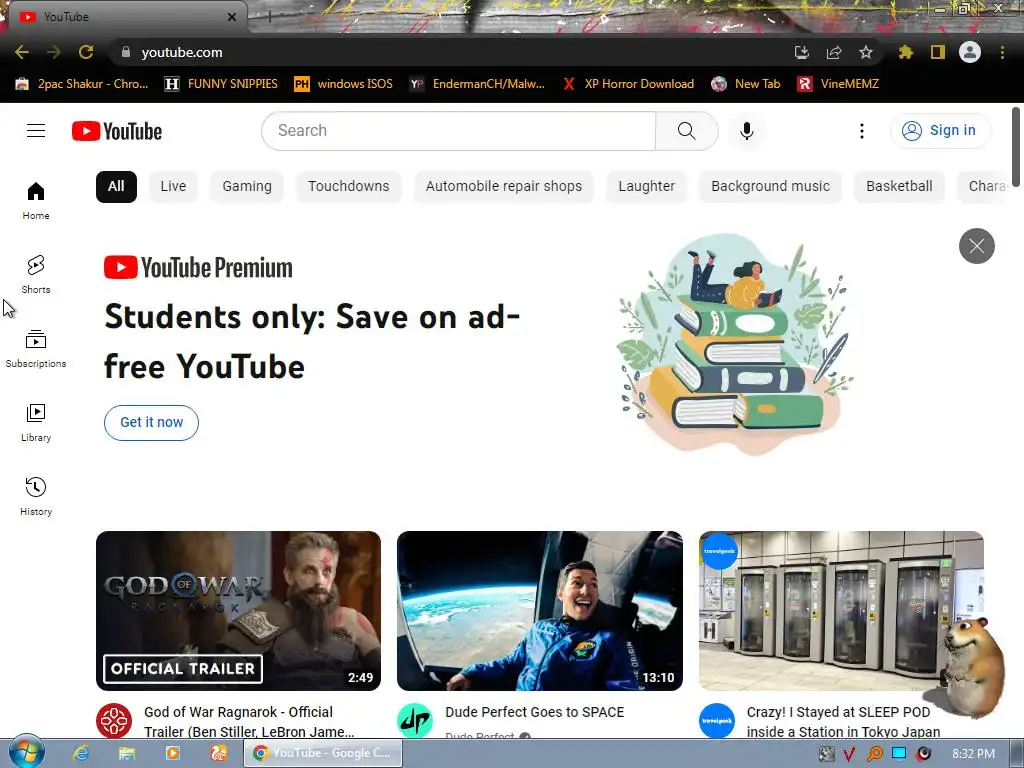Open Chrome three-dot menu
Image resolution: width=1024 pixels, height=768 pixels.
click(1002, 52)
